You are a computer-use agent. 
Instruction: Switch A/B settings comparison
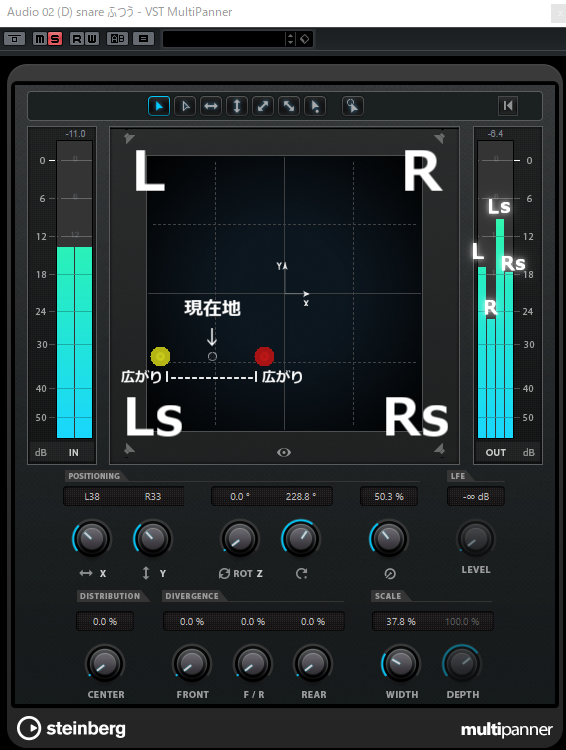pyautogui.click(x=117, y=39)
